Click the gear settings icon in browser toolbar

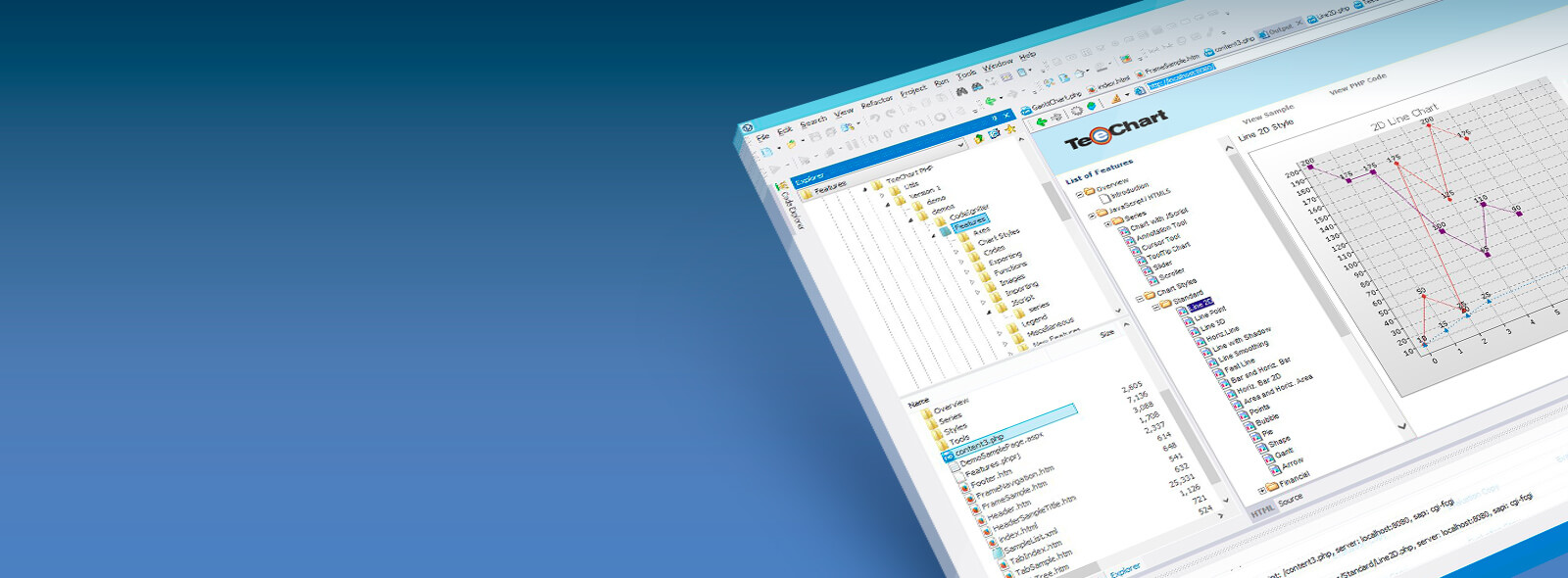[1075, 111]
